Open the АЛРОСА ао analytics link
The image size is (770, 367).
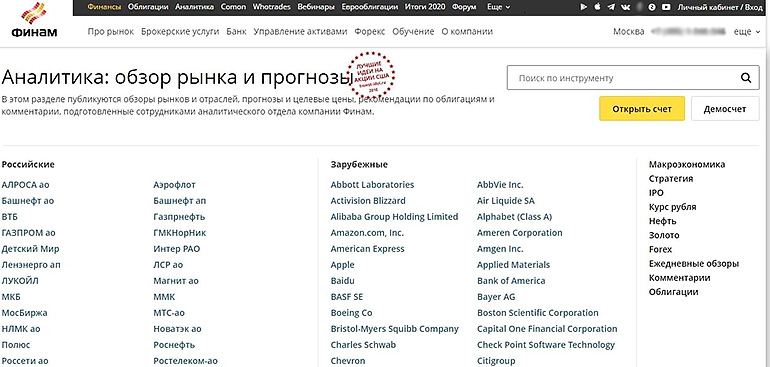(26, 185)
